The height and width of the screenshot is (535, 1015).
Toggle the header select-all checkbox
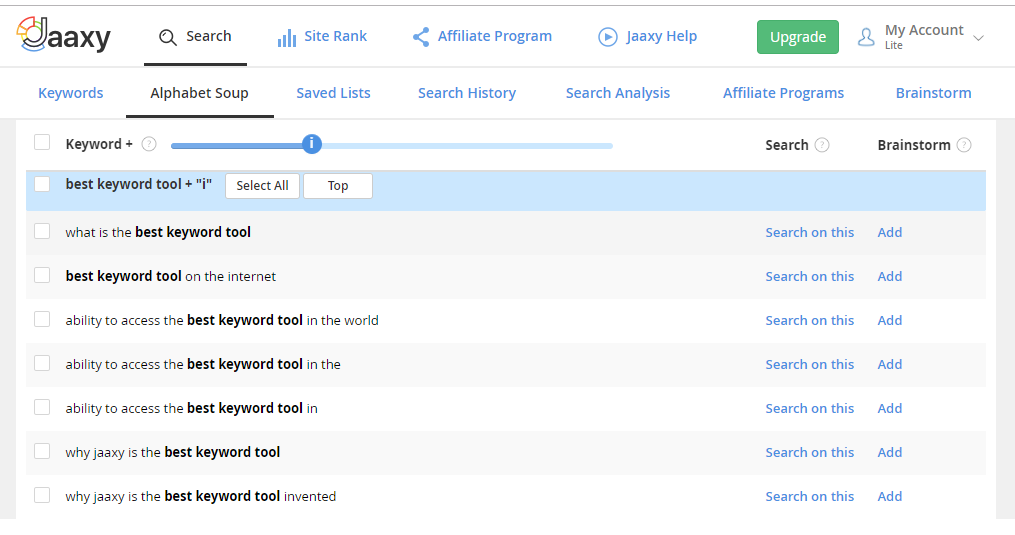click(42, 142)
